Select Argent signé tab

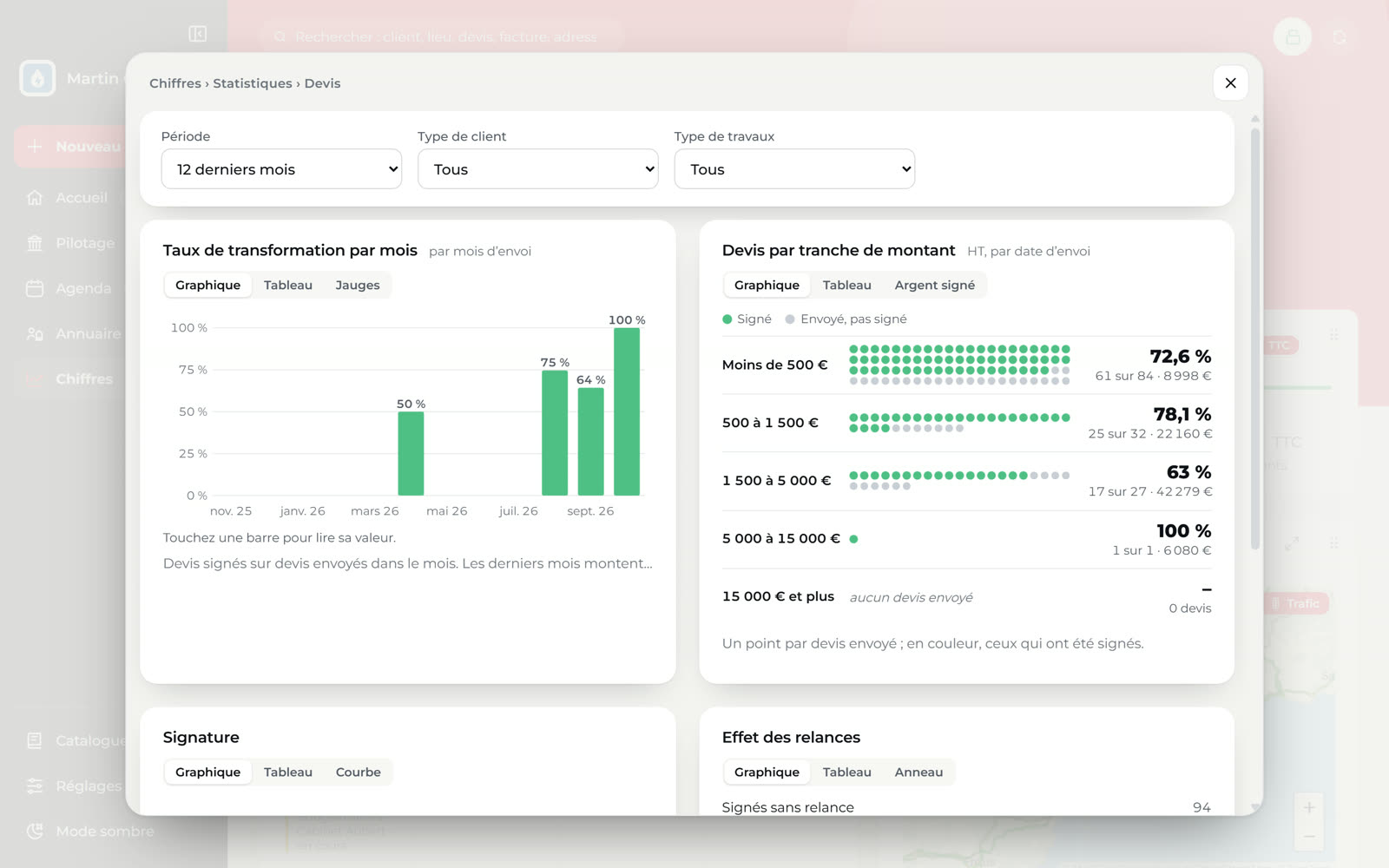pyautogui.click(x=935, y=285)
